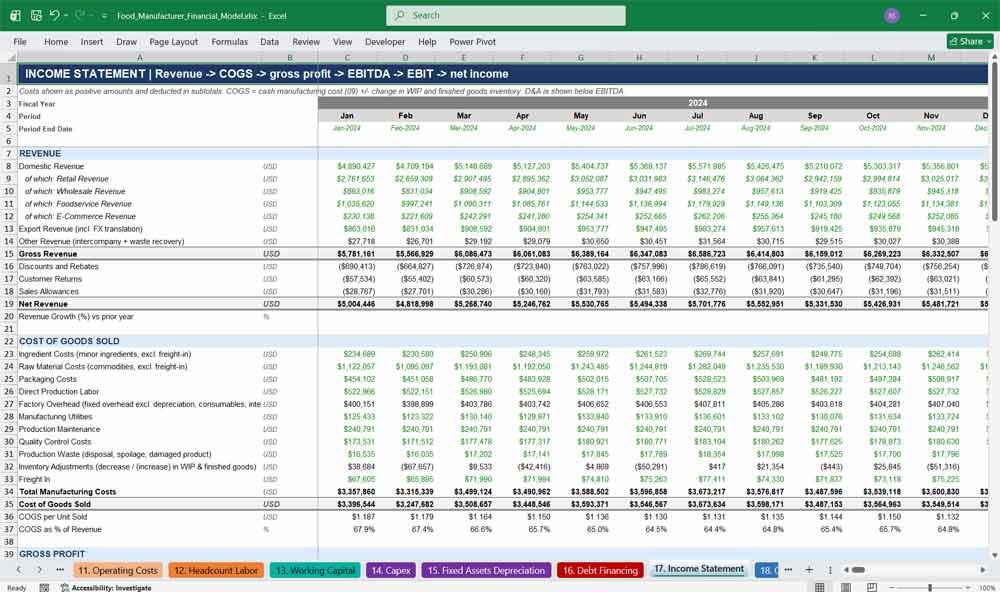Click the Excel app icon in title bar
Viewport: 1000px width, 592px height.
15,15
